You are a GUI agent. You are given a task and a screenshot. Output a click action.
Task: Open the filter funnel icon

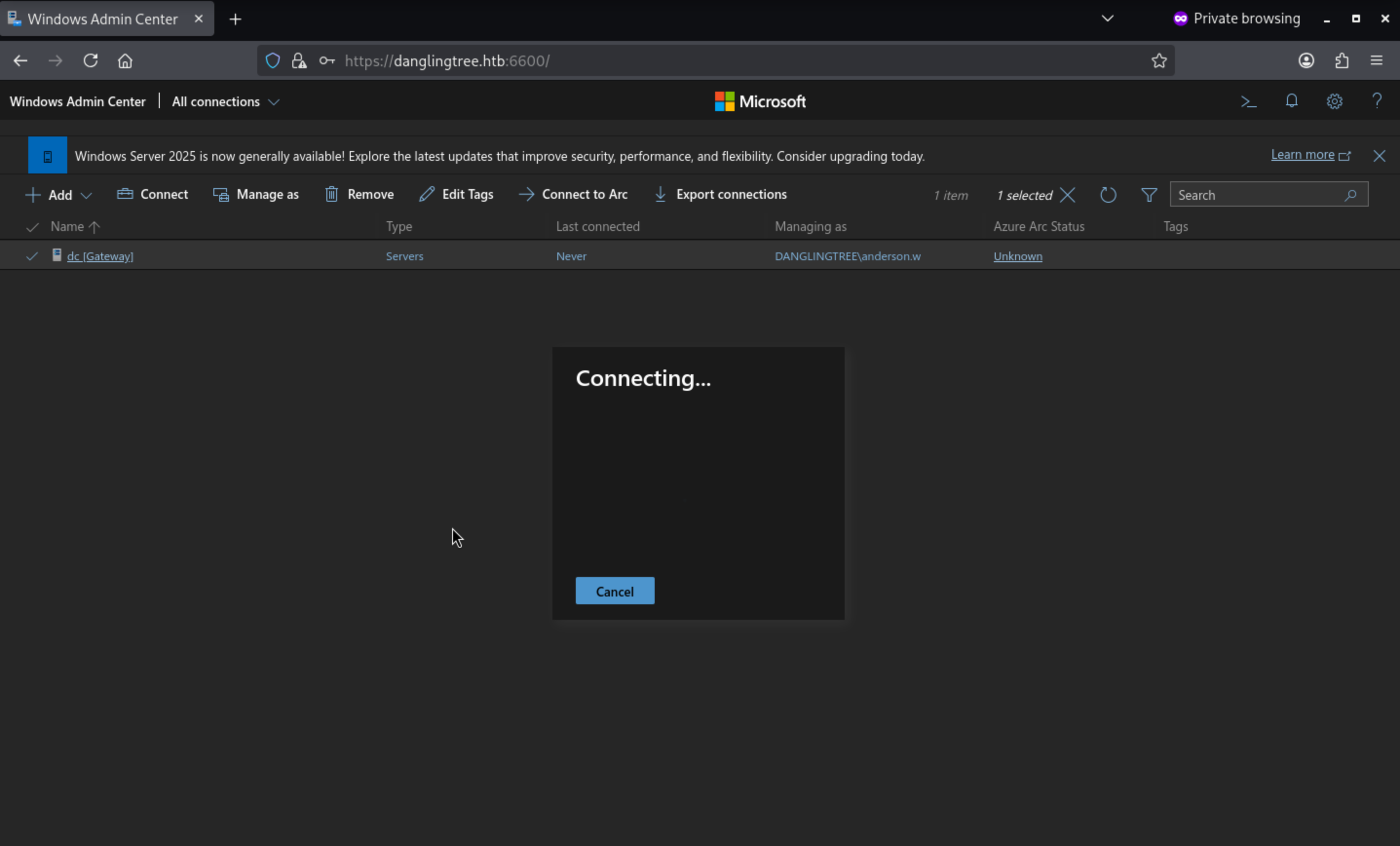pyautogui.click(x=1149, y=195)
